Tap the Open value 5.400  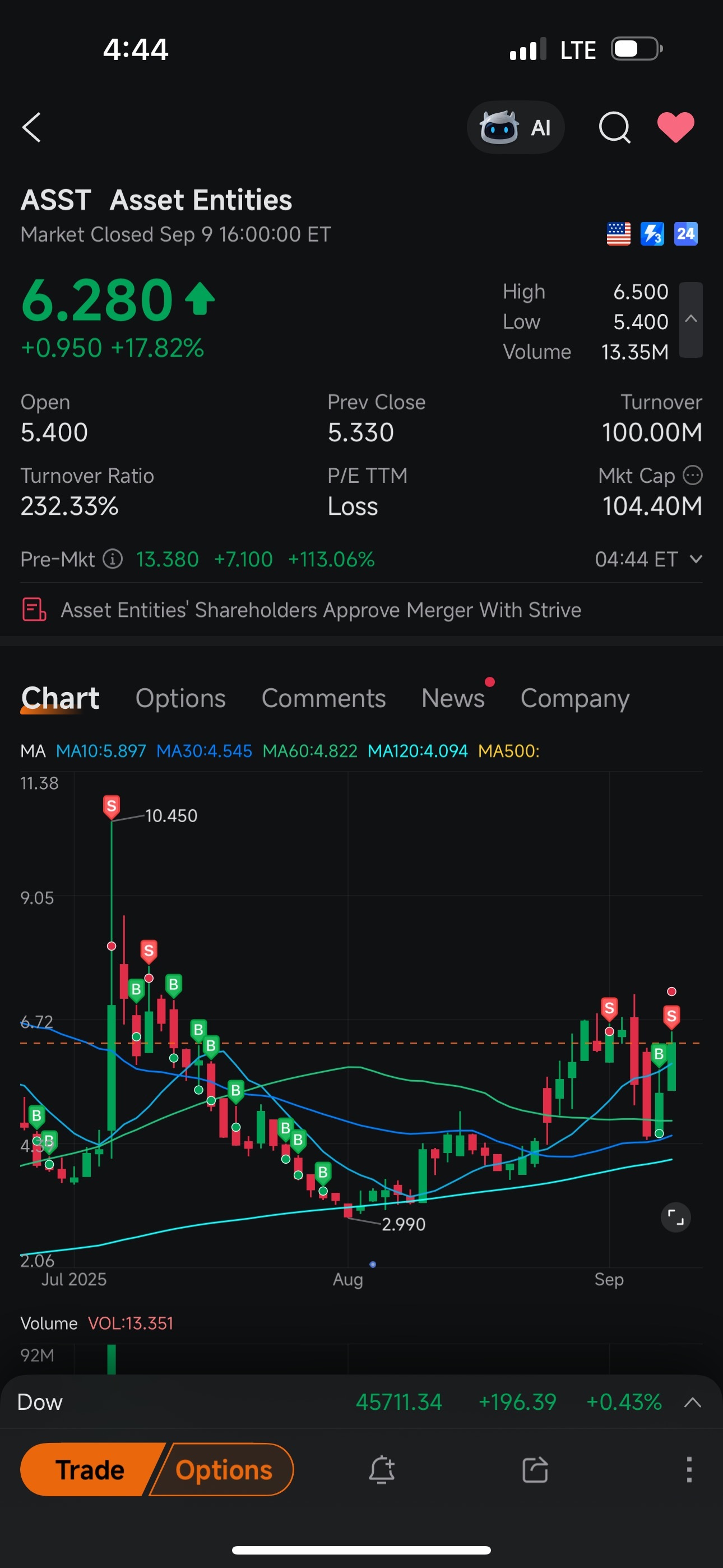point(54,432)
